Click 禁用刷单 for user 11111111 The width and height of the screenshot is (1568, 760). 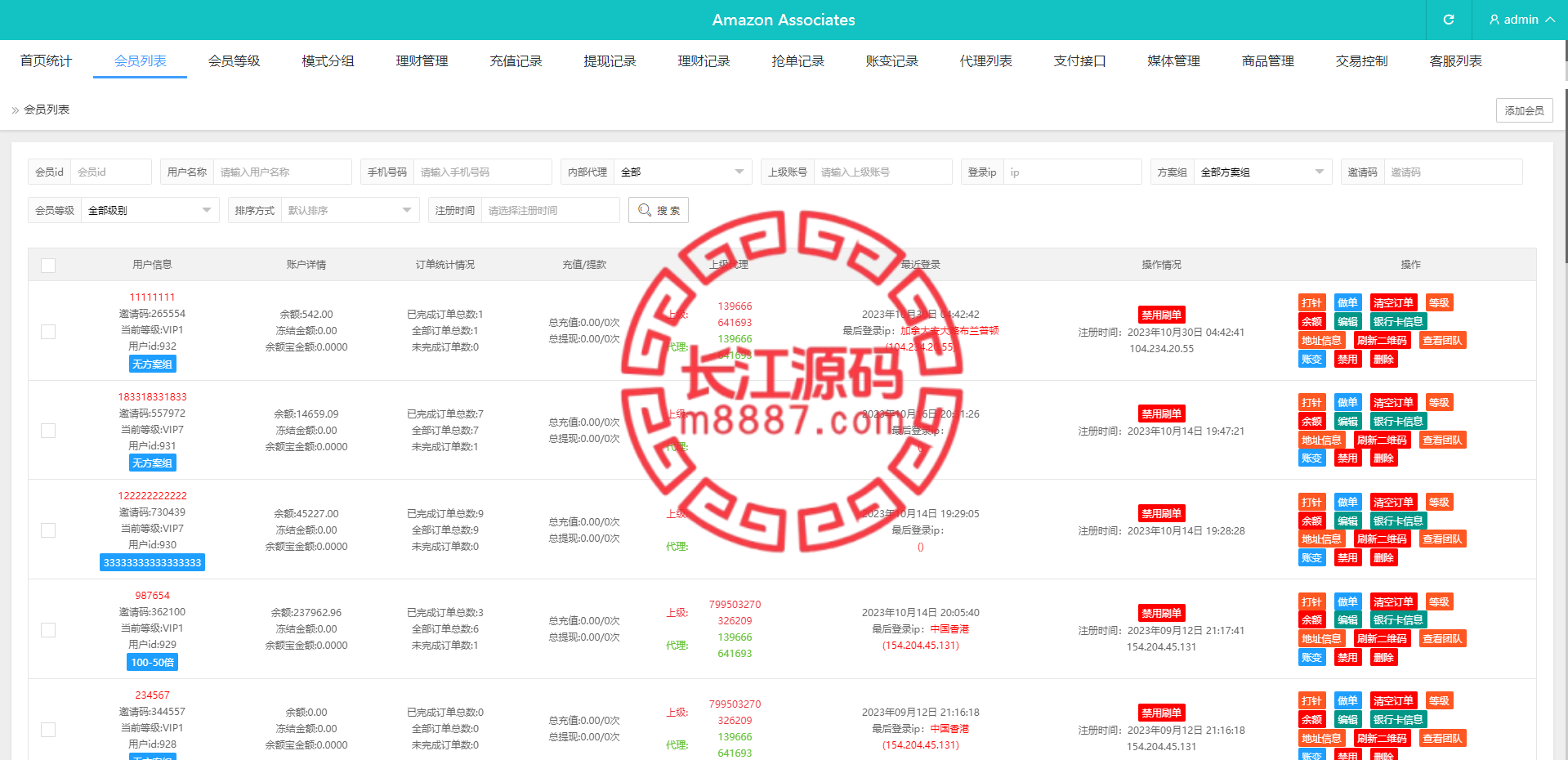click(x=1161, y=315)
